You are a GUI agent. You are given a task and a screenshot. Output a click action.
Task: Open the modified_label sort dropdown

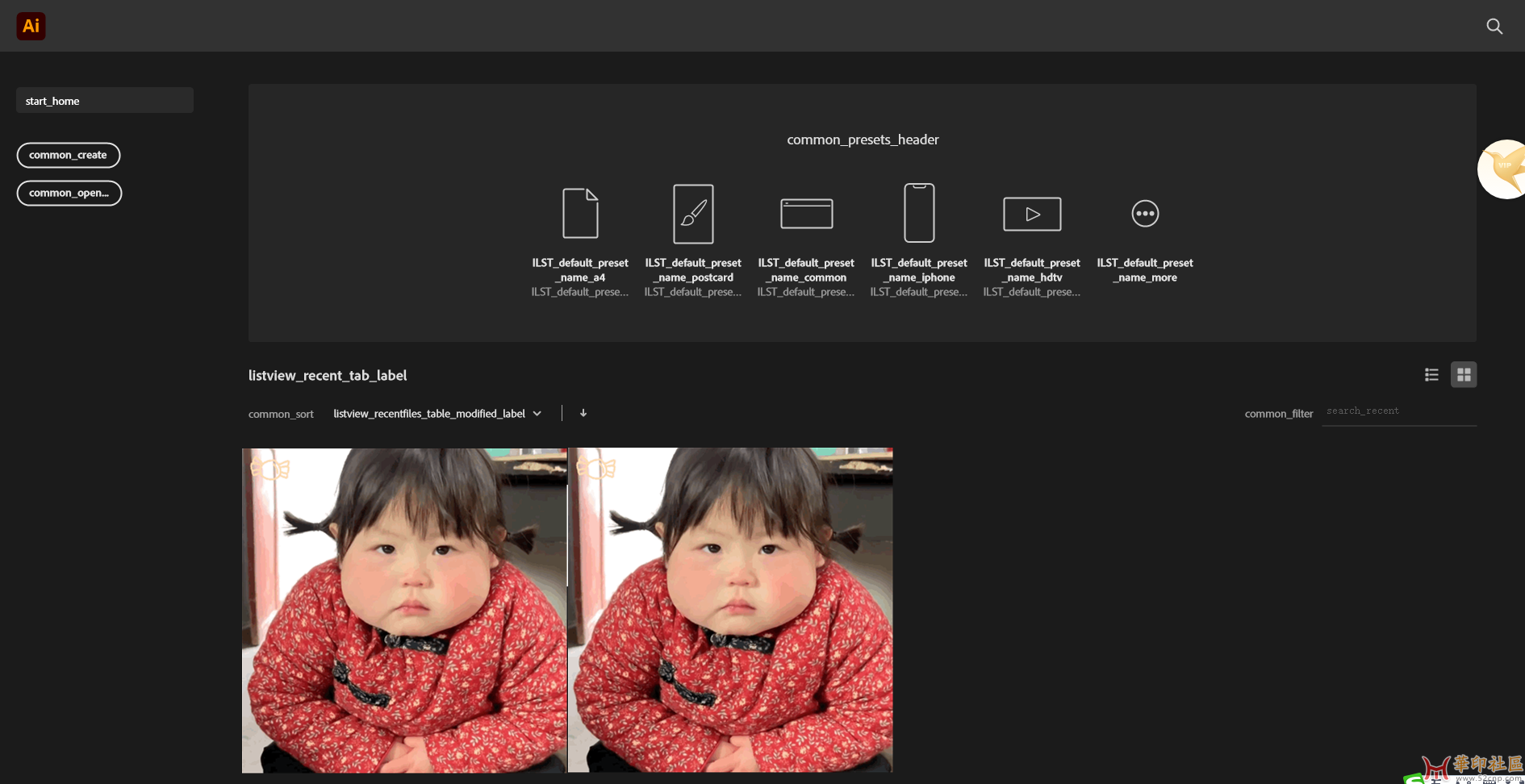pos(437,414)
